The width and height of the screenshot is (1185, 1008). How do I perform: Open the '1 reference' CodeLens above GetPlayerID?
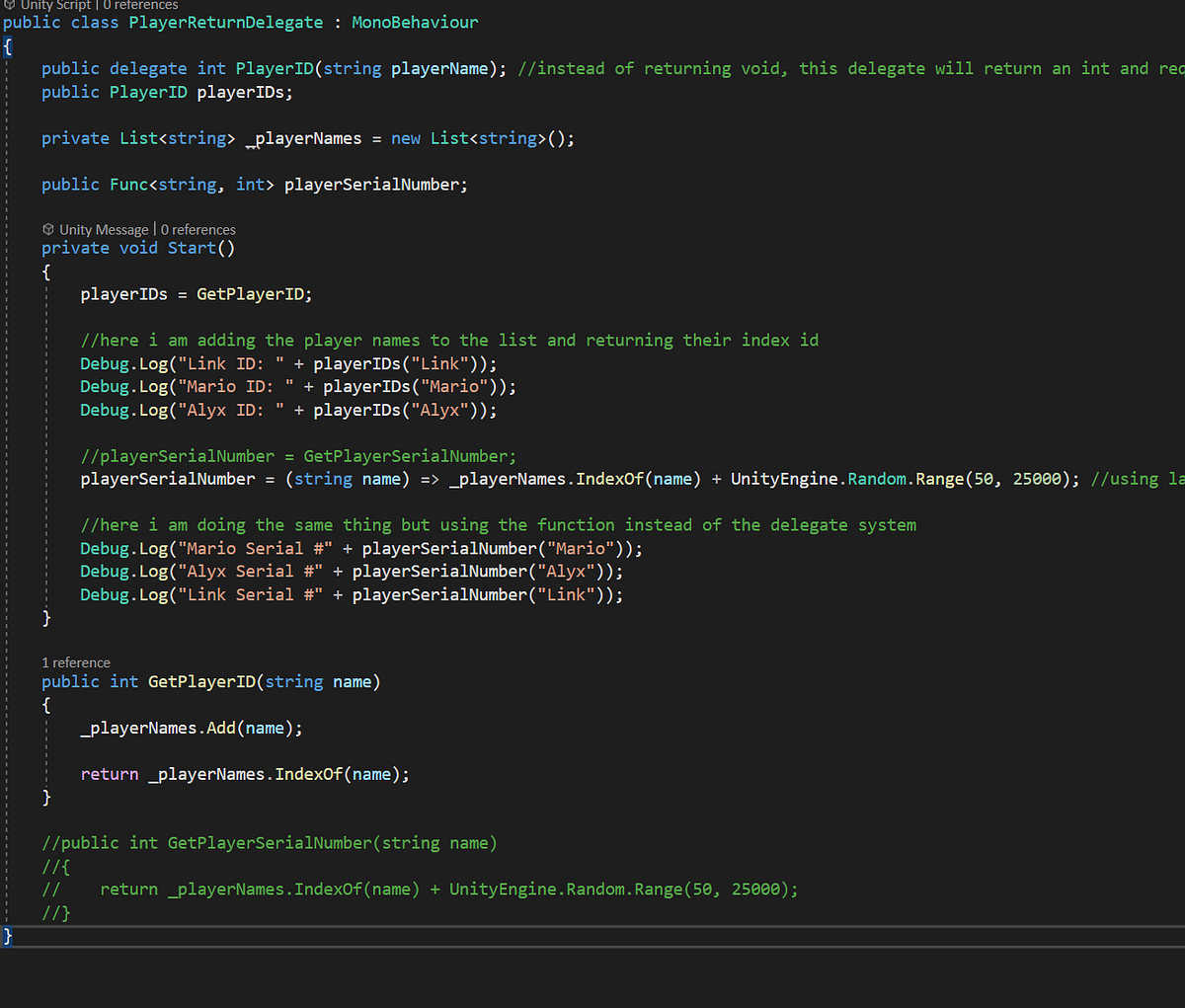pos(76,662)
